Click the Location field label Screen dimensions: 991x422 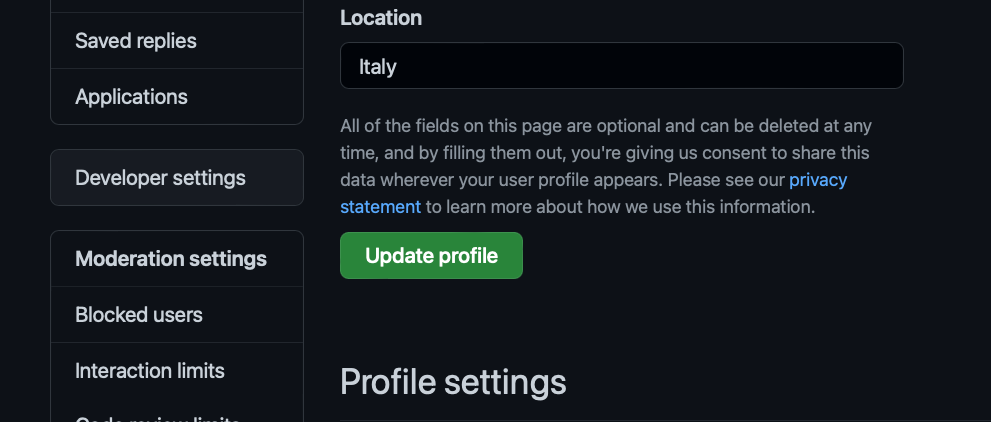(381, 18)
